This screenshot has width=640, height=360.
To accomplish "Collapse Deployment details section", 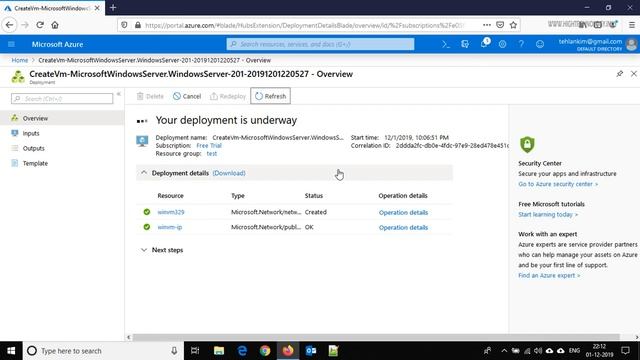I will 144,173.
